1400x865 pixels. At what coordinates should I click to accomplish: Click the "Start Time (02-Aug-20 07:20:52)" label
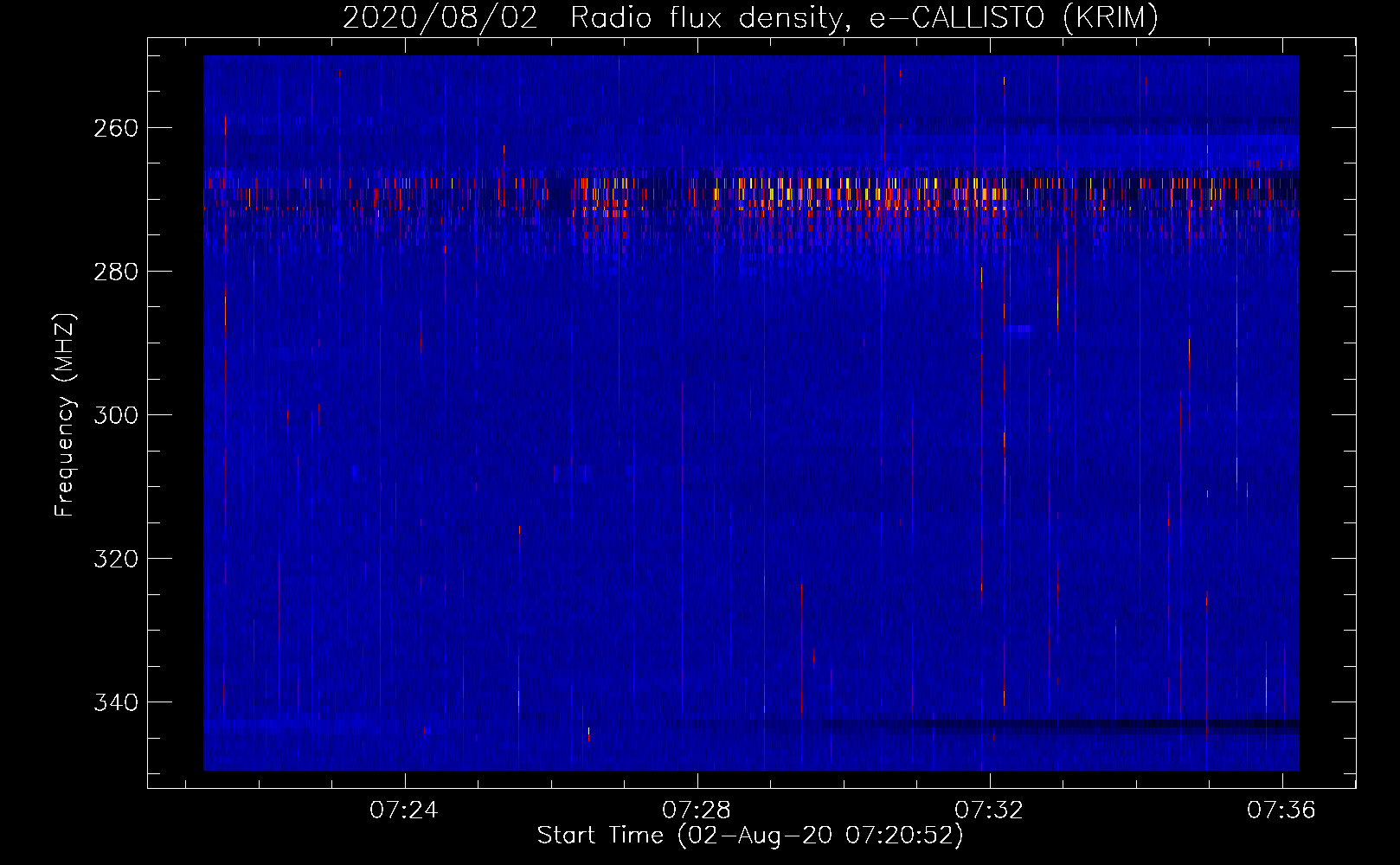coord(750,836)
